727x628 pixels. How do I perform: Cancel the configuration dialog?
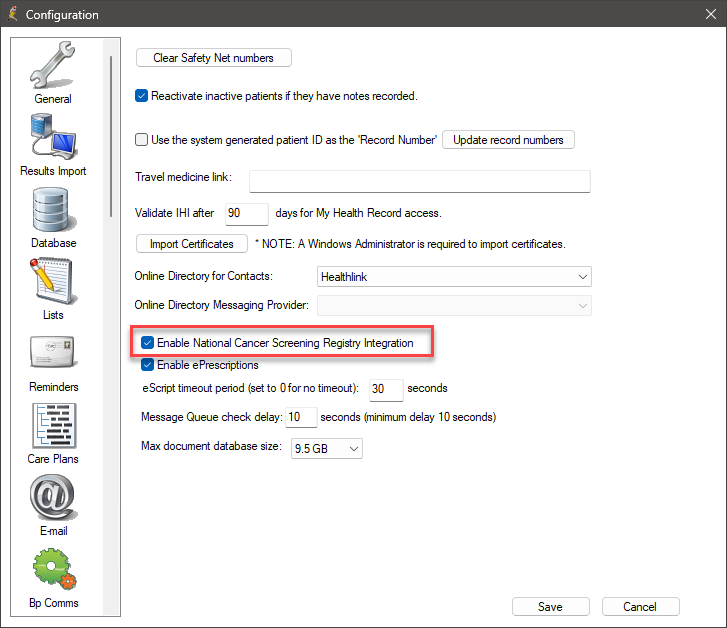(640, 607)
